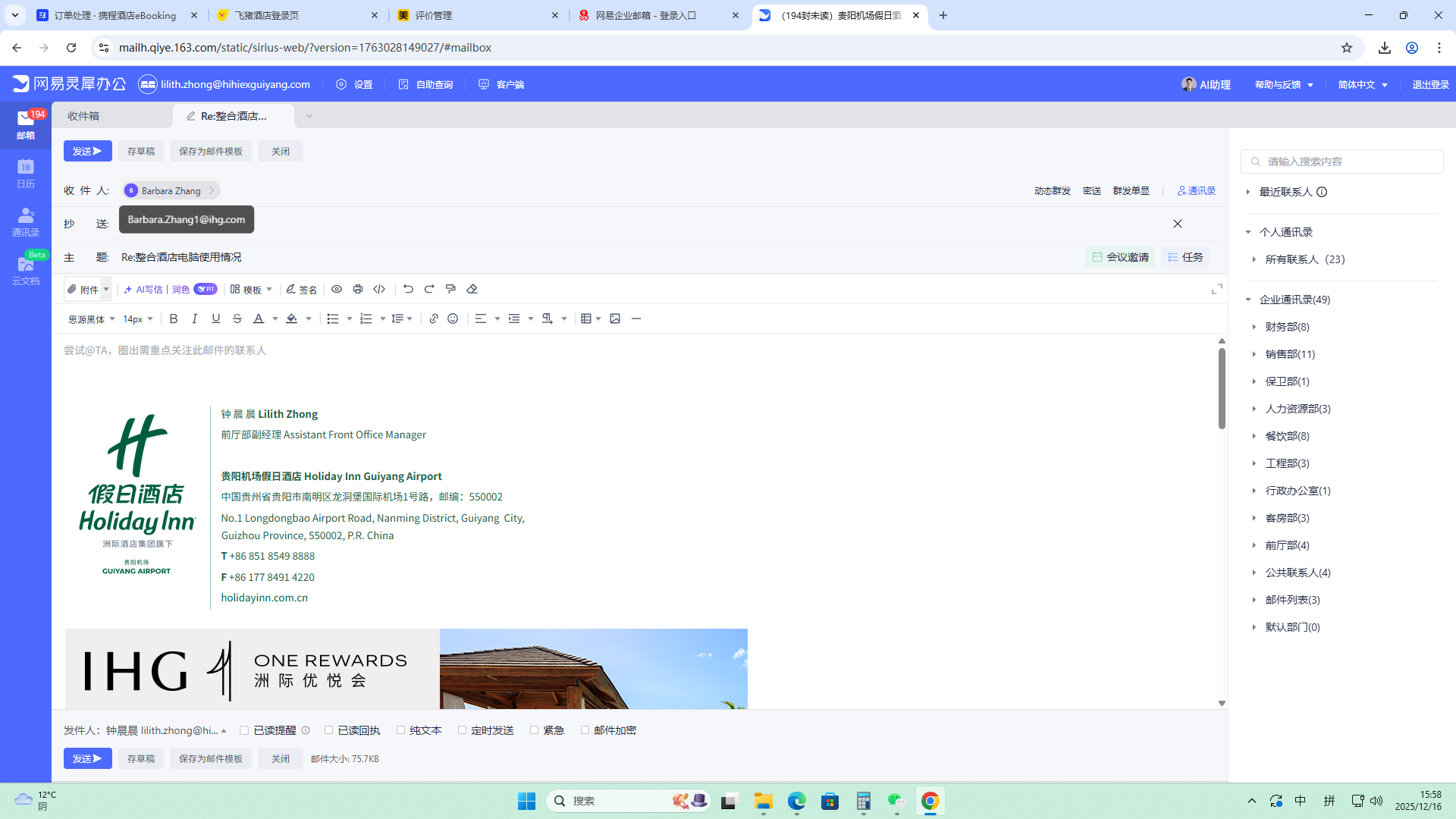1456x819 pixels.
Task: Tick the 紧急 urgent checkbox
Action: (x=535, y=730)
